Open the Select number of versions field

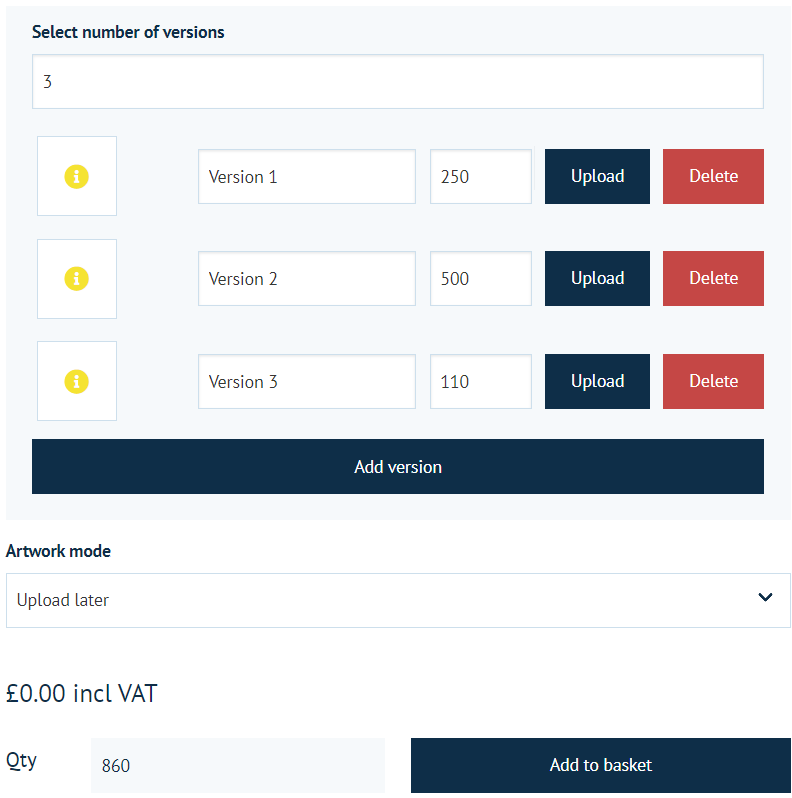398,81
